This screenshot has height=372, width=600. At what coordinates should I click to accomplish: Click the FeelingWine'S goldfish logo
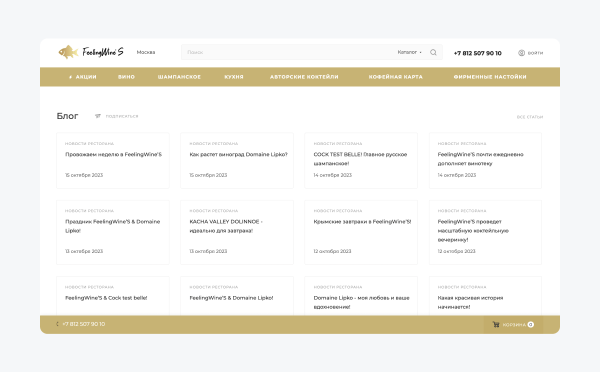pyautogui.click(x=91, y=52)
